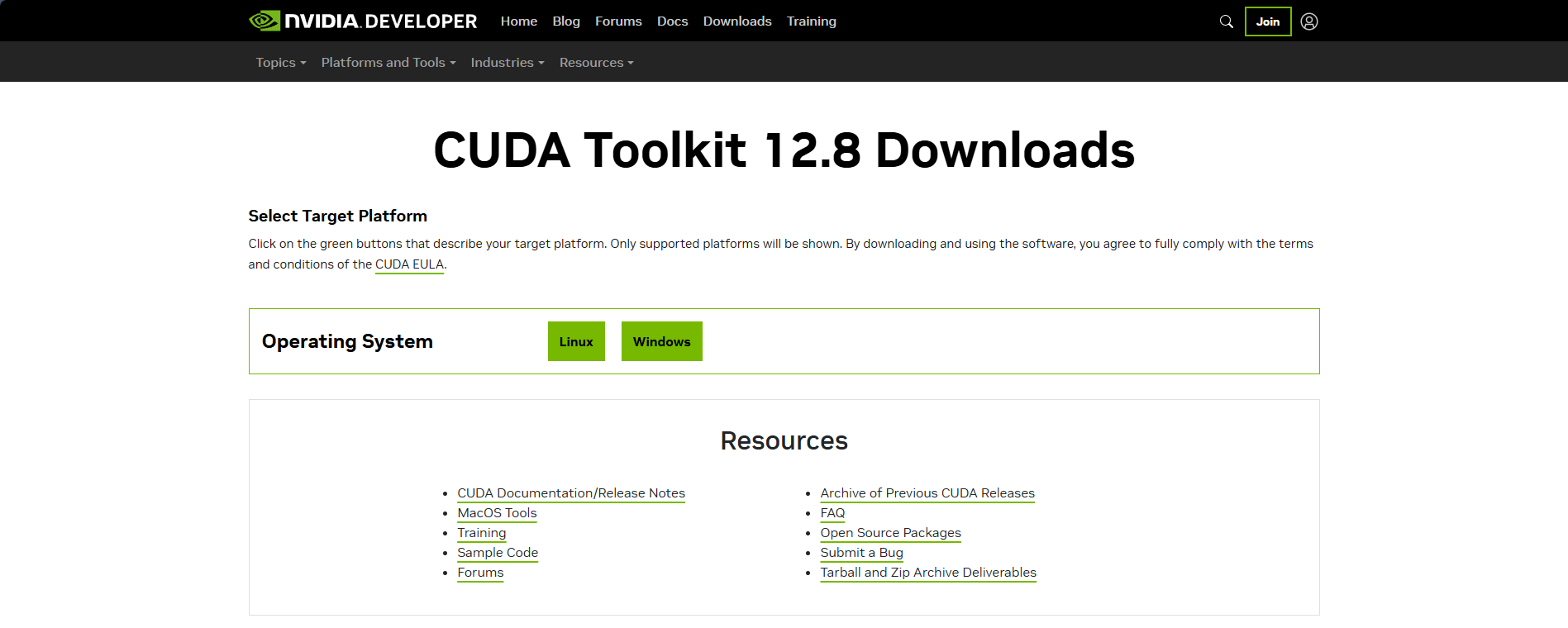The image size is (1568, 628).
Task: Open the Training link under Resources list
Action: point(482,533)
